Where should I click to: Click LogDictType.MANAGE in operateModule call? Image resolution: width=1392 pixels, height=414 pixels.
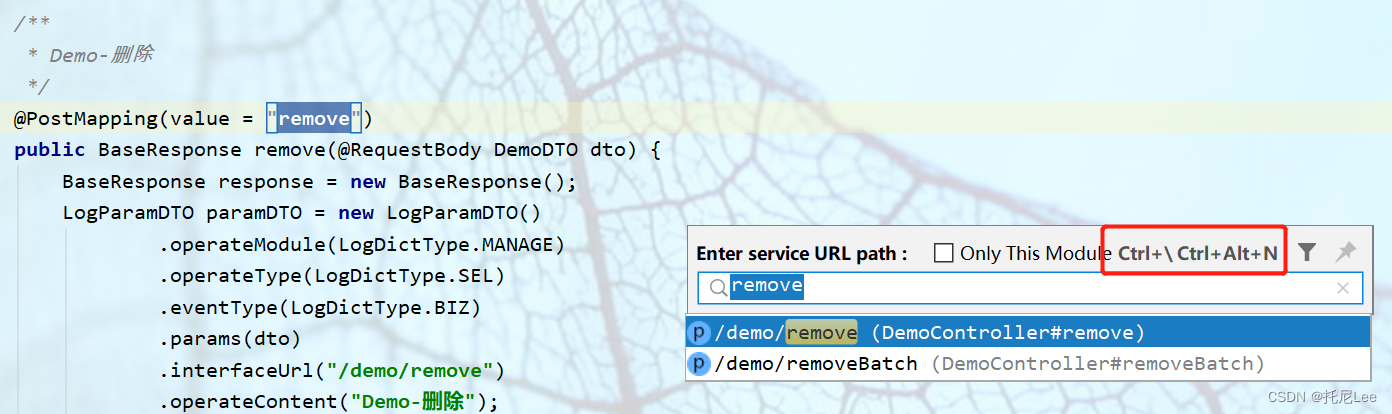[447, 244]
